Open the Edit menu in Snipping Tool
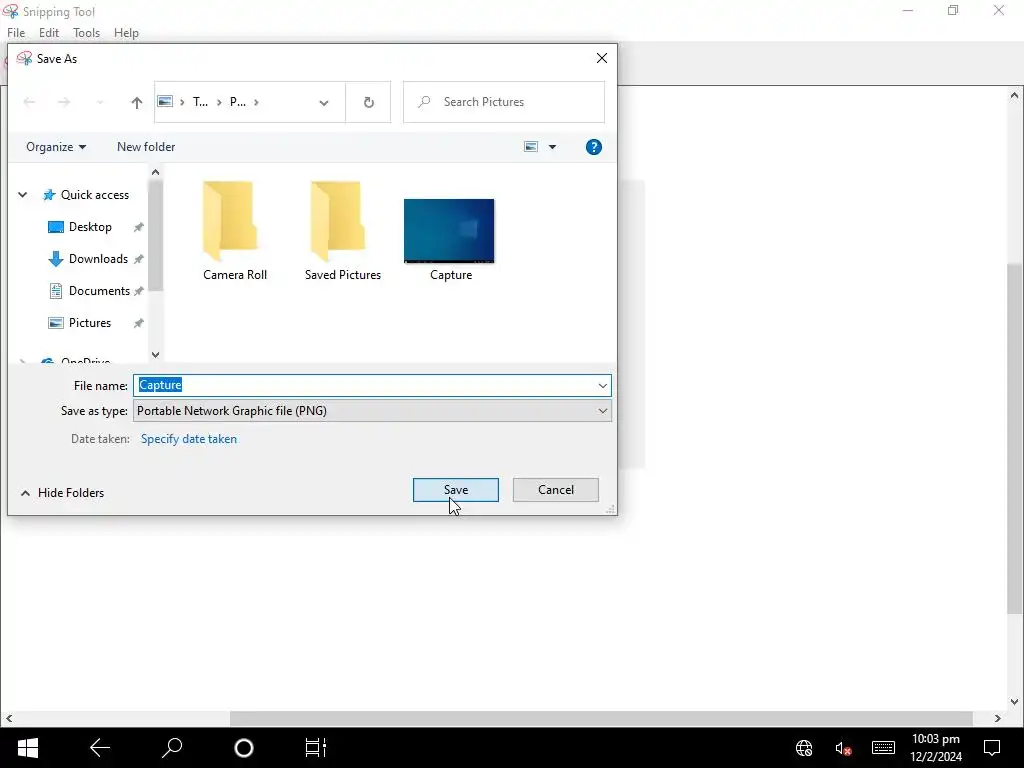The image size is (1024, 768). pyautogui.click(x=49, y=33)
